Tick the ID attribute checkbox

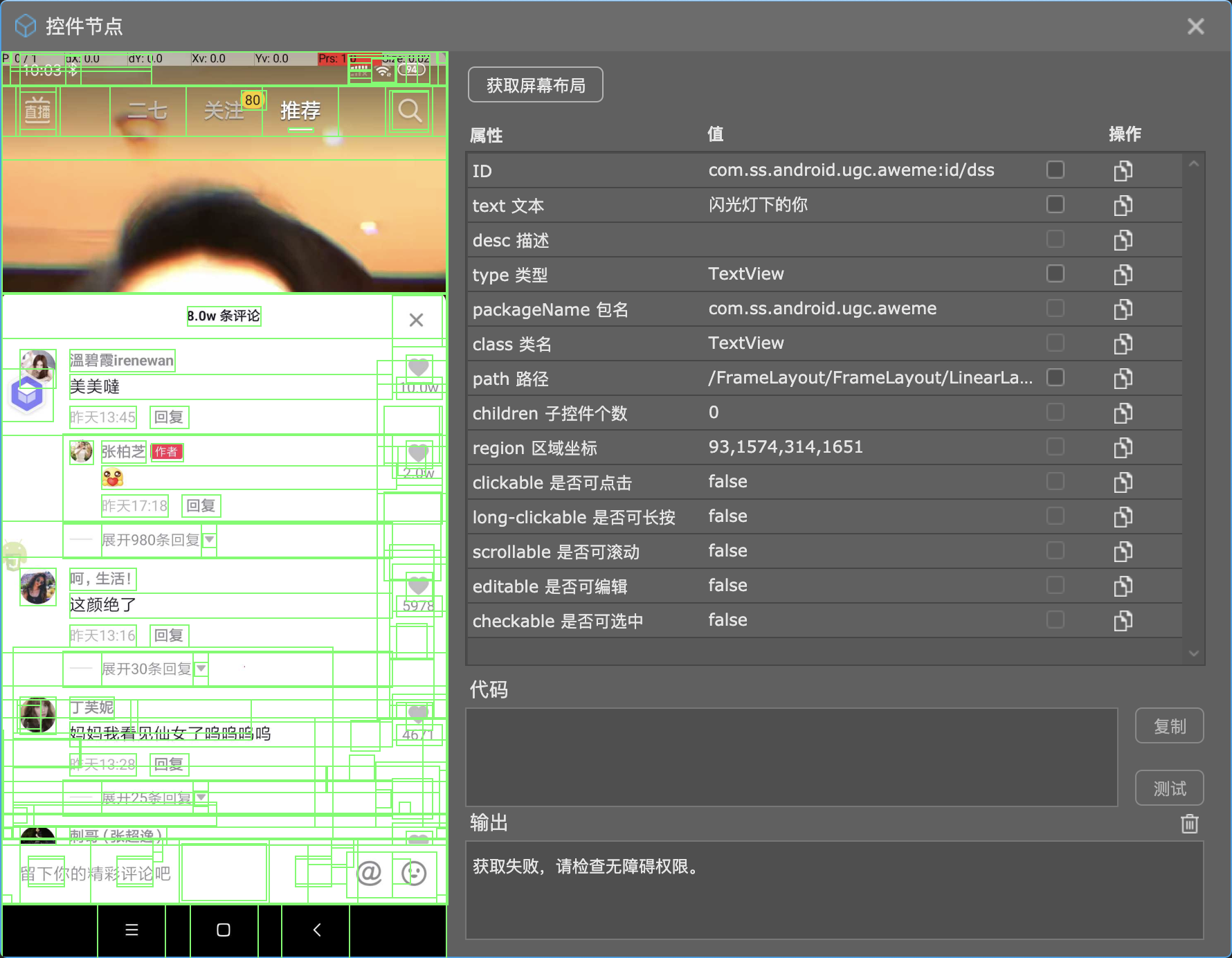tap(1055, 170)
